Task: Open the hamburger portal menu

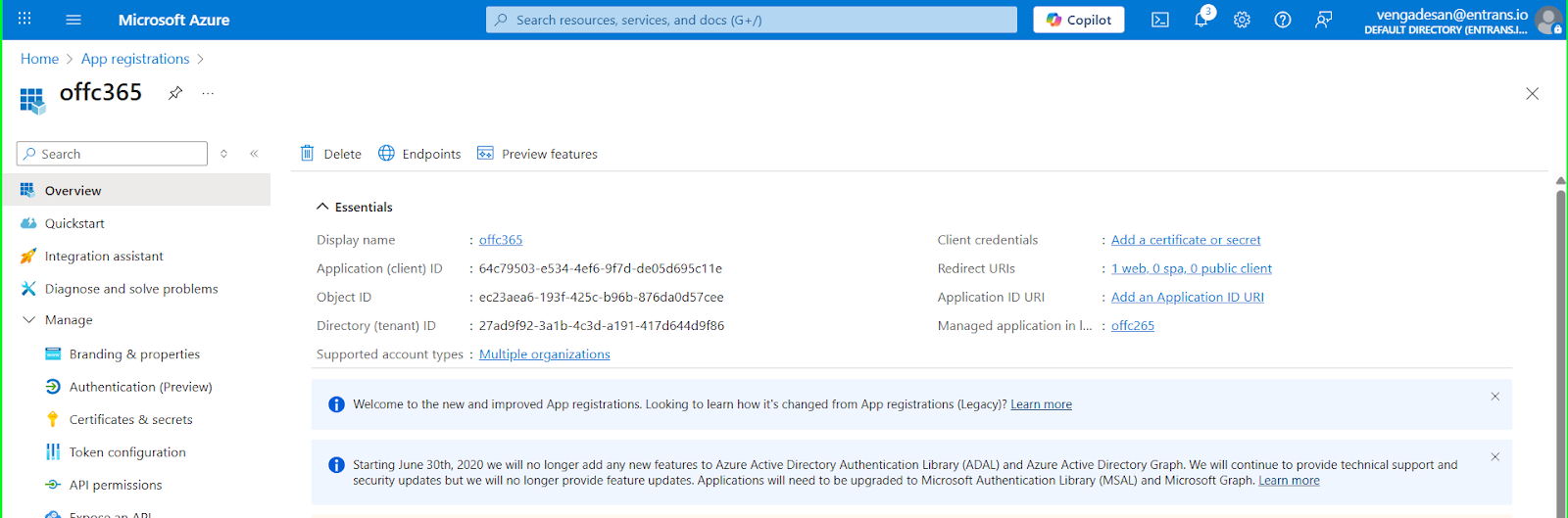Action: pyautogui.click(x=73, y=20)
